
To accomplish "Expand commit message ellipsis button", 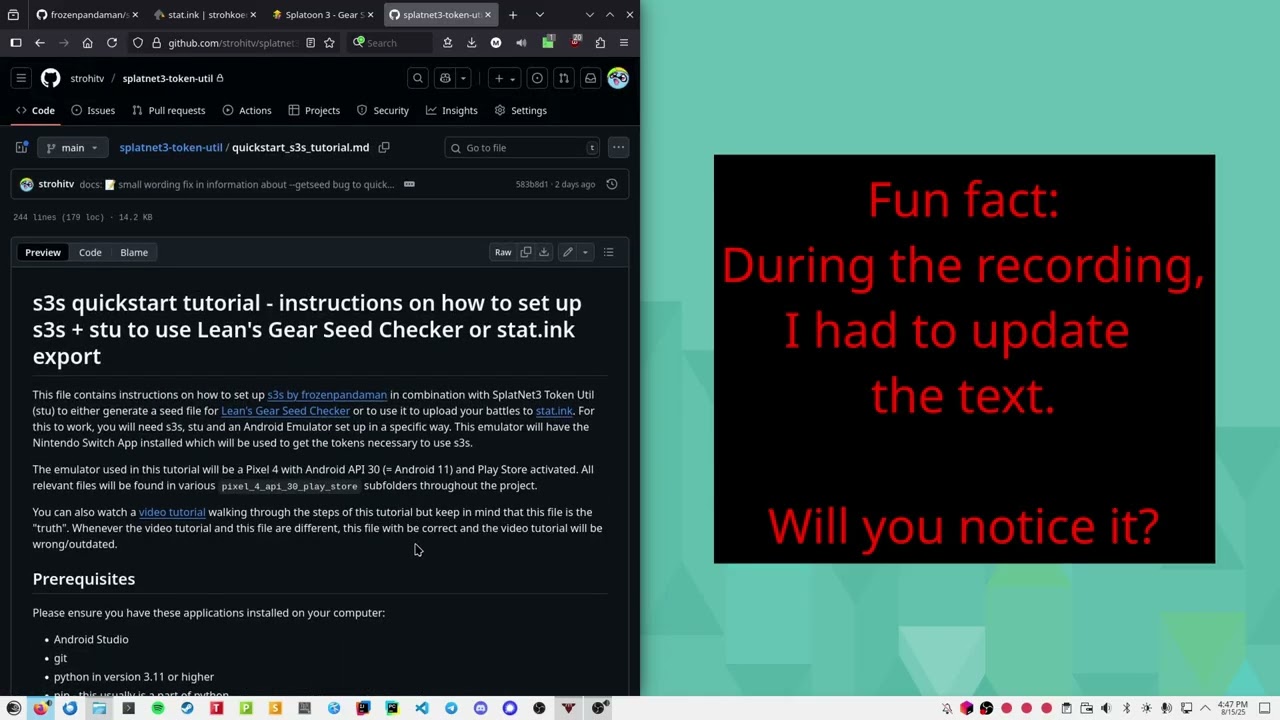I will click(x=409, y=184).
